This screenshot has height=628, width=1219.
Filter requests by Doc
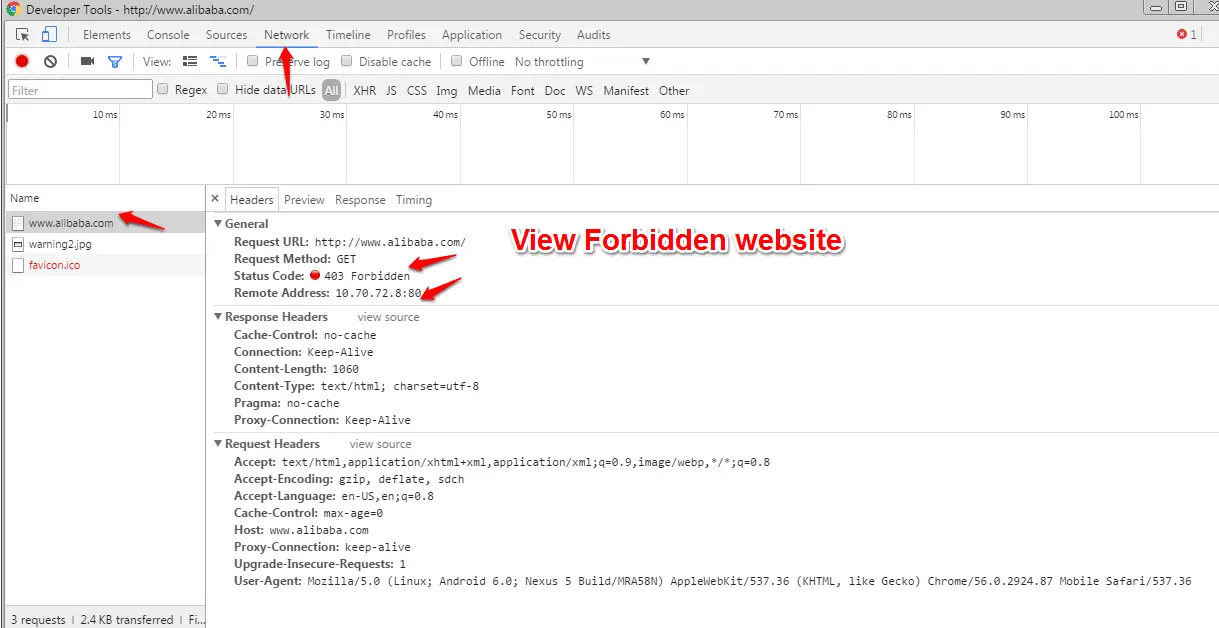pyautogui.click(x=555, y=90)
